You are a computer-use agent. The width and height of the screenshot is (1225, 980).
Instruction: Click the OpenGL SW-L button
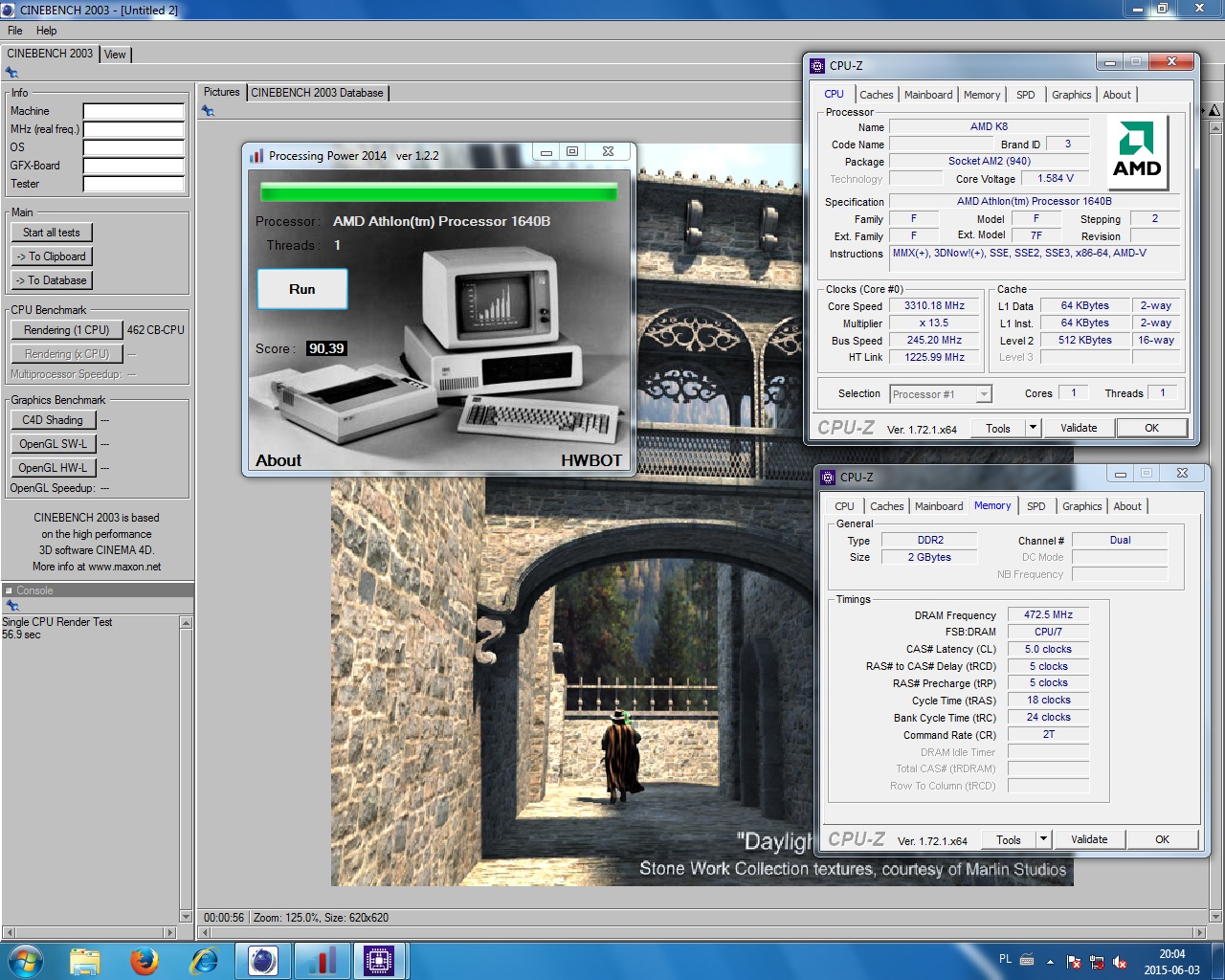point(53,444)
